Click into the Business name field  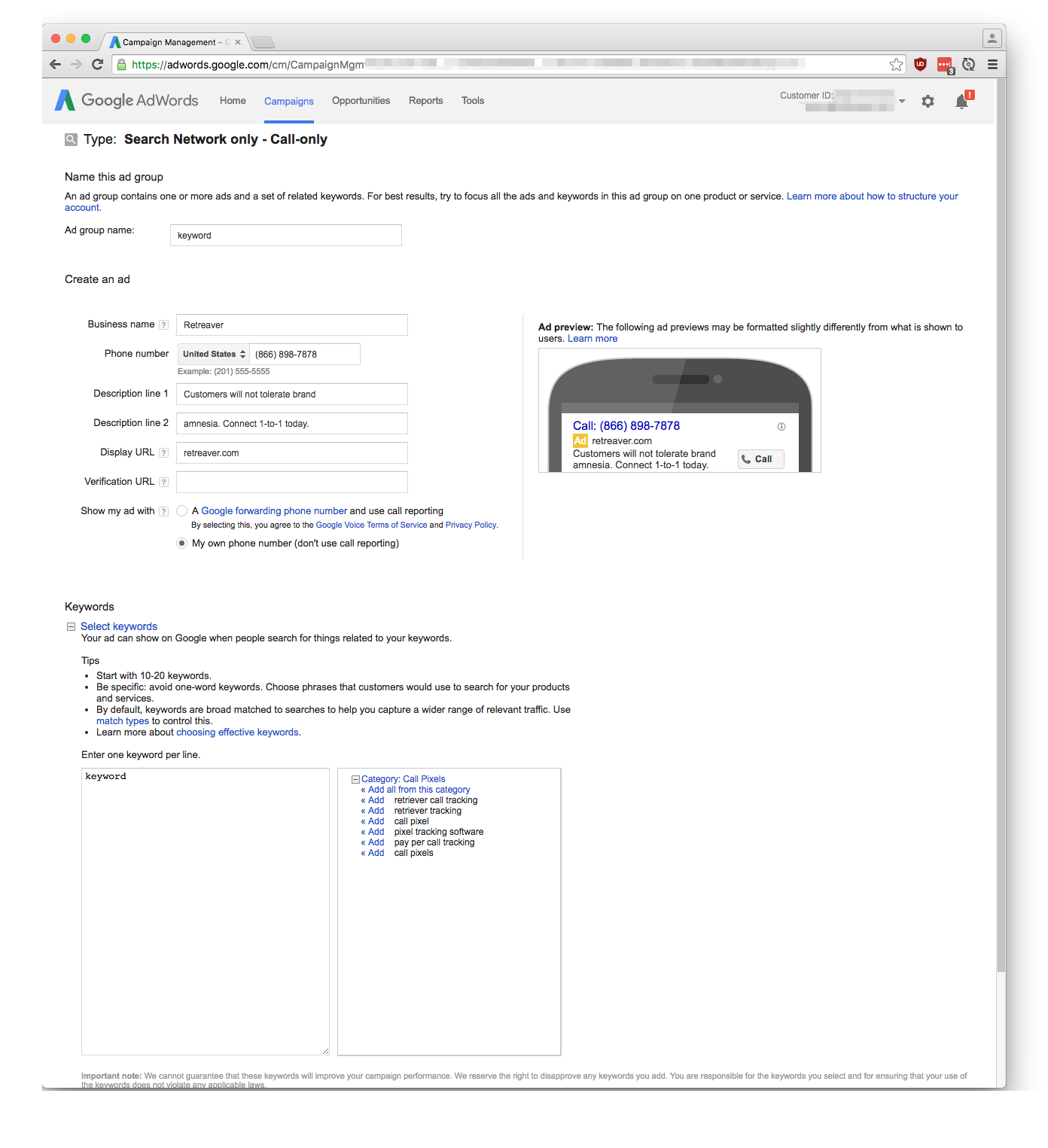pyautogui.click(x=292, y=325)
